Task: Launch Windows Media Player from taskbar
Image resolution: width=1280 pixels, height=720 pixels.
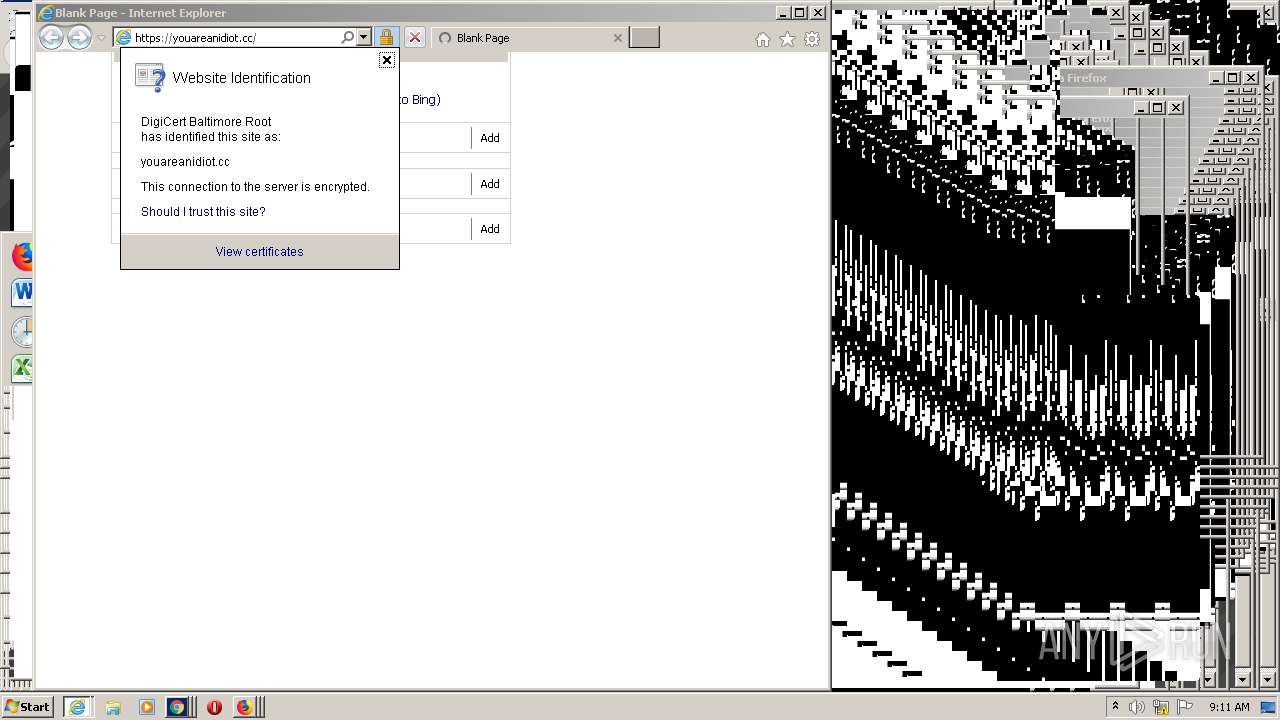Action: (147, 707)
